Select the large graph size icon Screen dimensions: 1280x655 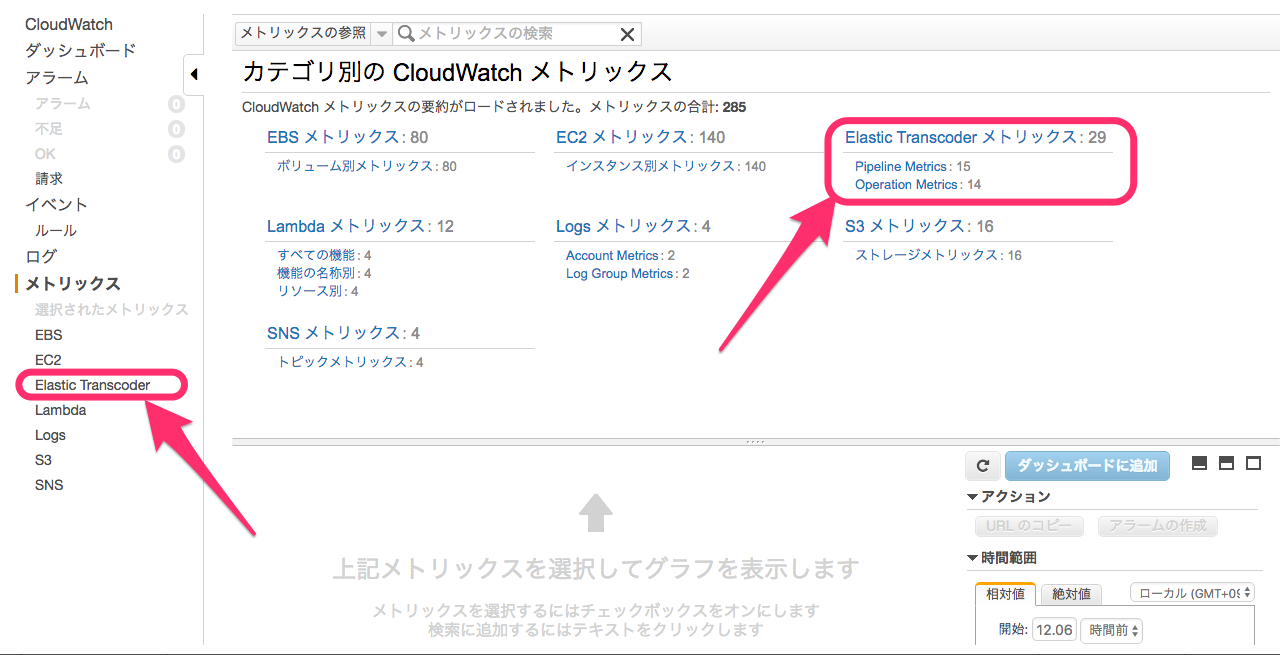(x=1253, y=463)
